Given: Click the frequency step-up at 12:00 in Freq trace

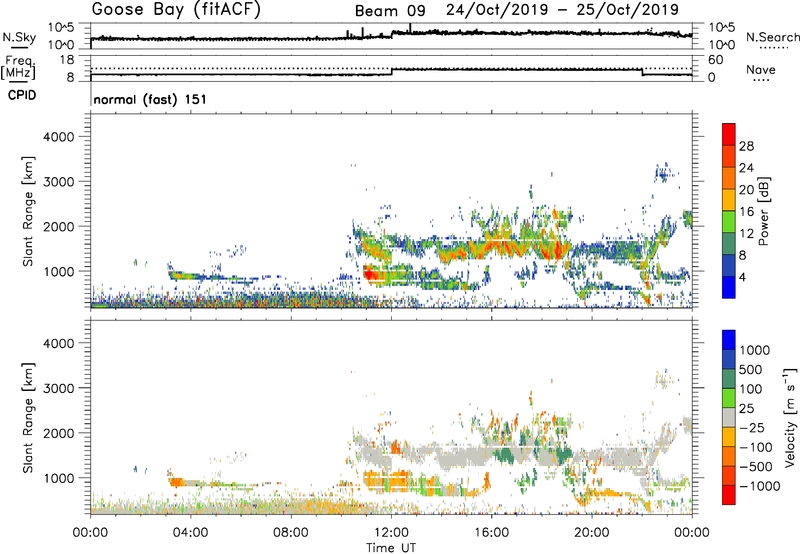Looking at the screenshot, I should (391, 72).
